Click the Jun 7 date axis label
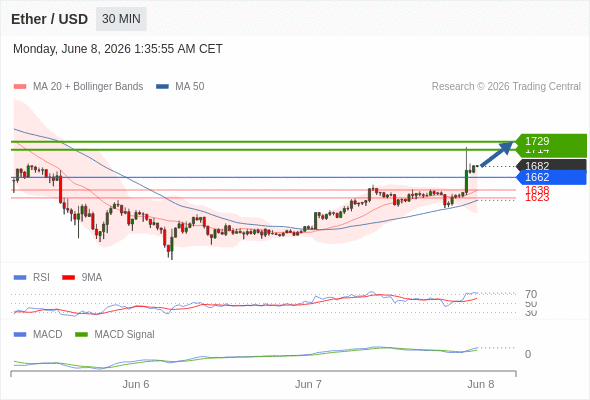590x400 pixels. [x=308, y=384]
